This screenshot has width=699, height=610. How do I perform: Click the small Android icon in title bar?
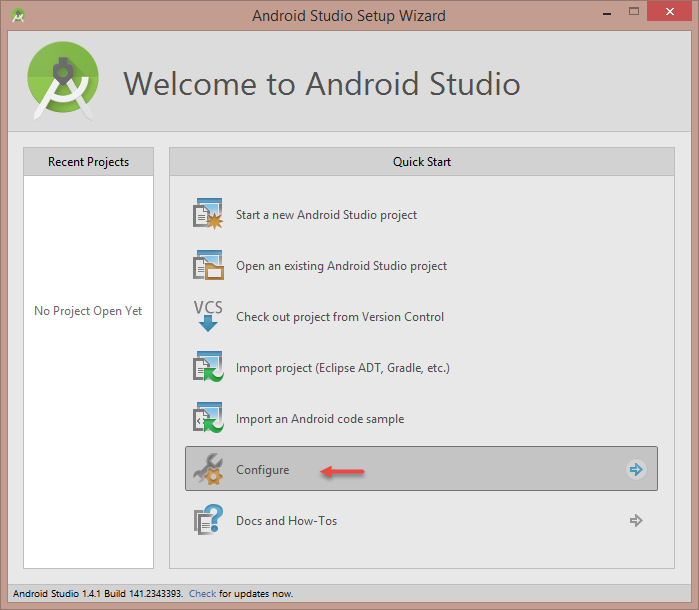(x=19, y=15)
